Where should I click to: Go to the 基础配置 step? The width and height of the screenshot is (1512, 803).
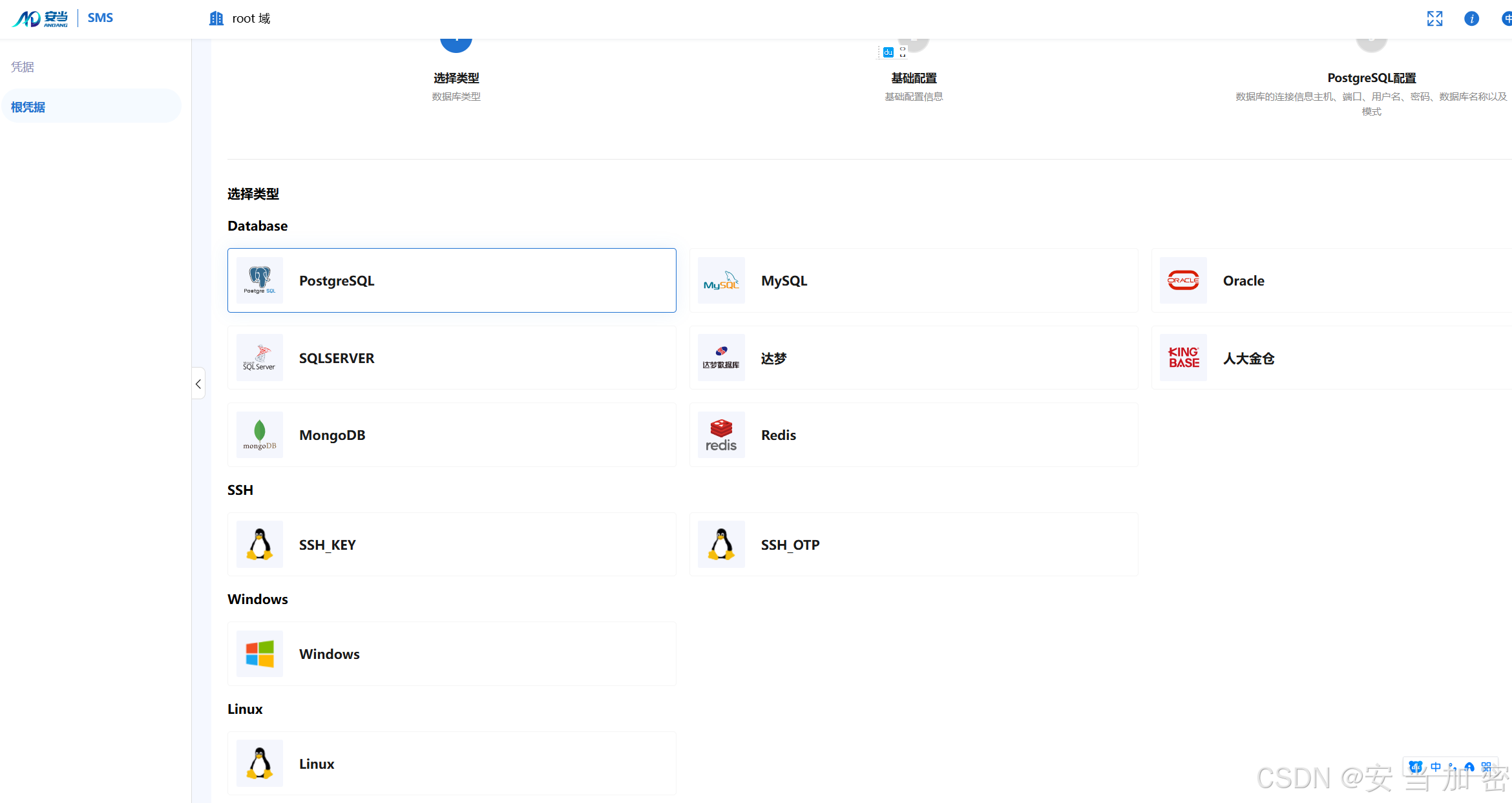(914, 78)
